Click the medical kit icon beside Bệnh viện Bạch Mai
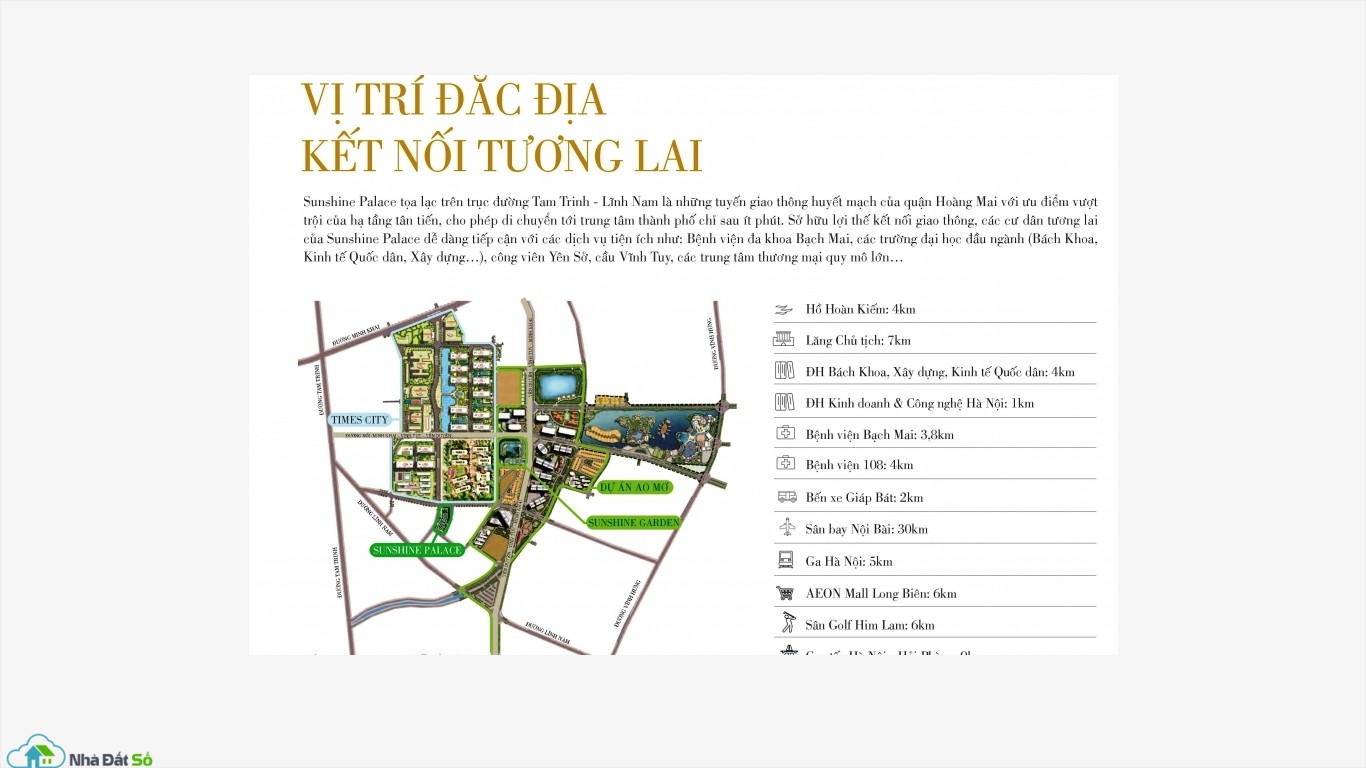Screen dimensions: 1366x768 [785, 434]
